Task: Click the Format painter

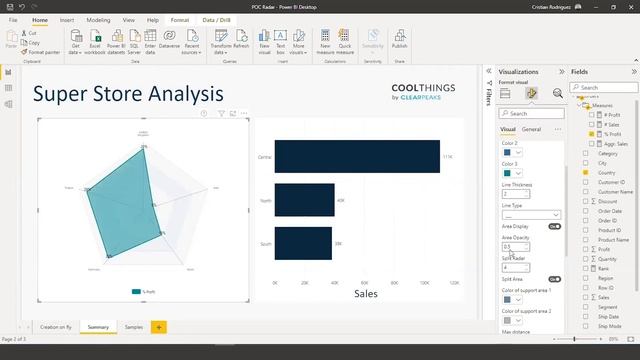Action: pos(40,52)
